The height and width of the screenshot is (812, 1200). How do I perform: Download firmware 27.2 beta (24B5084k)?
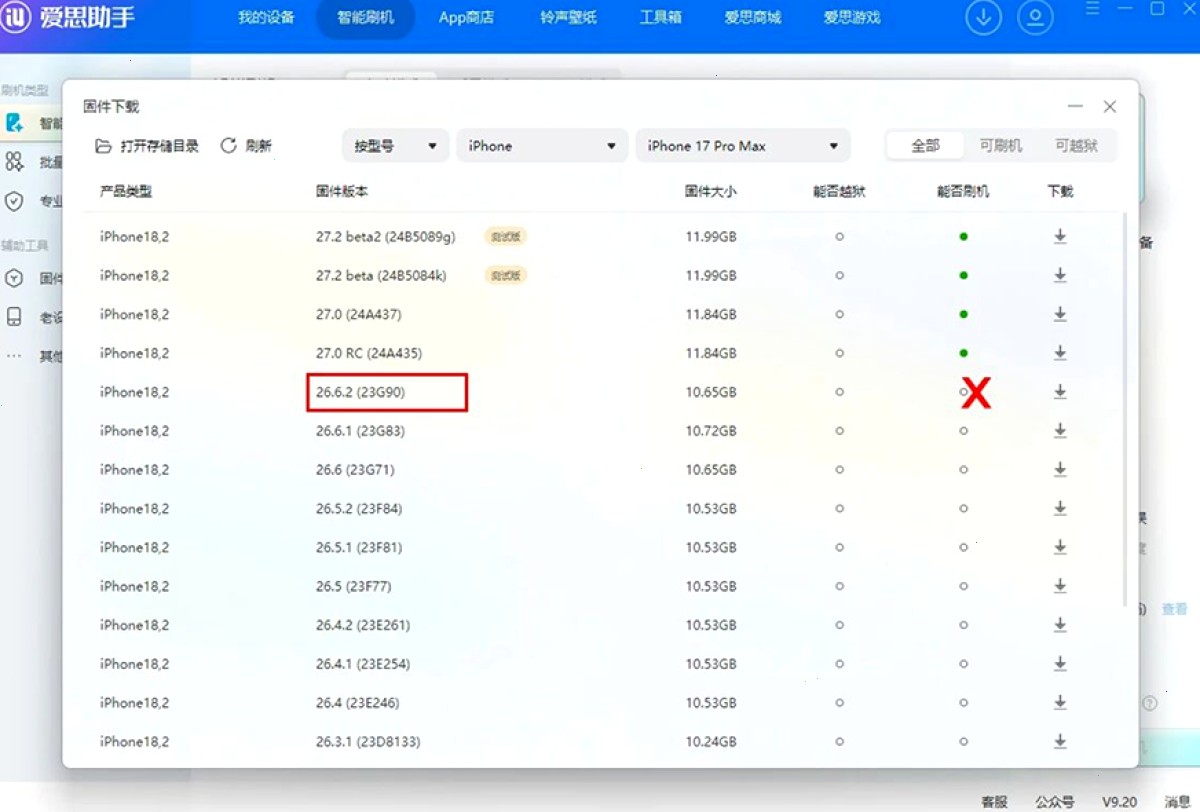coord(1060,275)
